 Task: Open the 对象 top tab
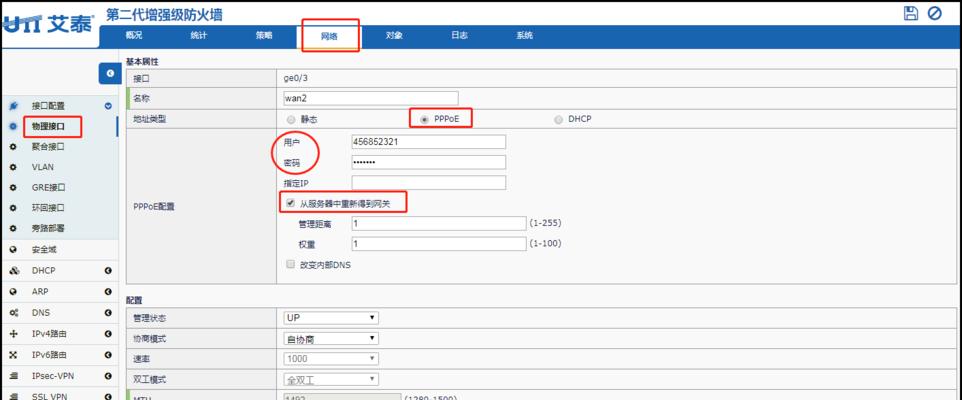tap(394, 36)
